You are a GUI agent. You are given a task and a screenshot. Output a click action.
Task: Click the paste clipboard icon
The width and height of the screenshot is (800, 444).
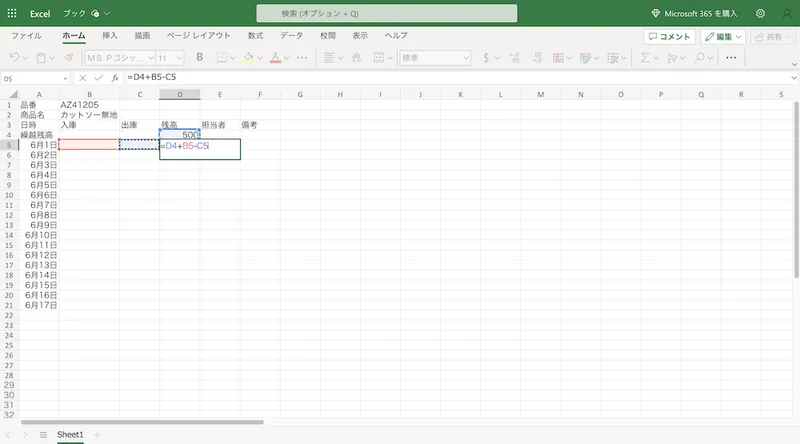point(41,58)
